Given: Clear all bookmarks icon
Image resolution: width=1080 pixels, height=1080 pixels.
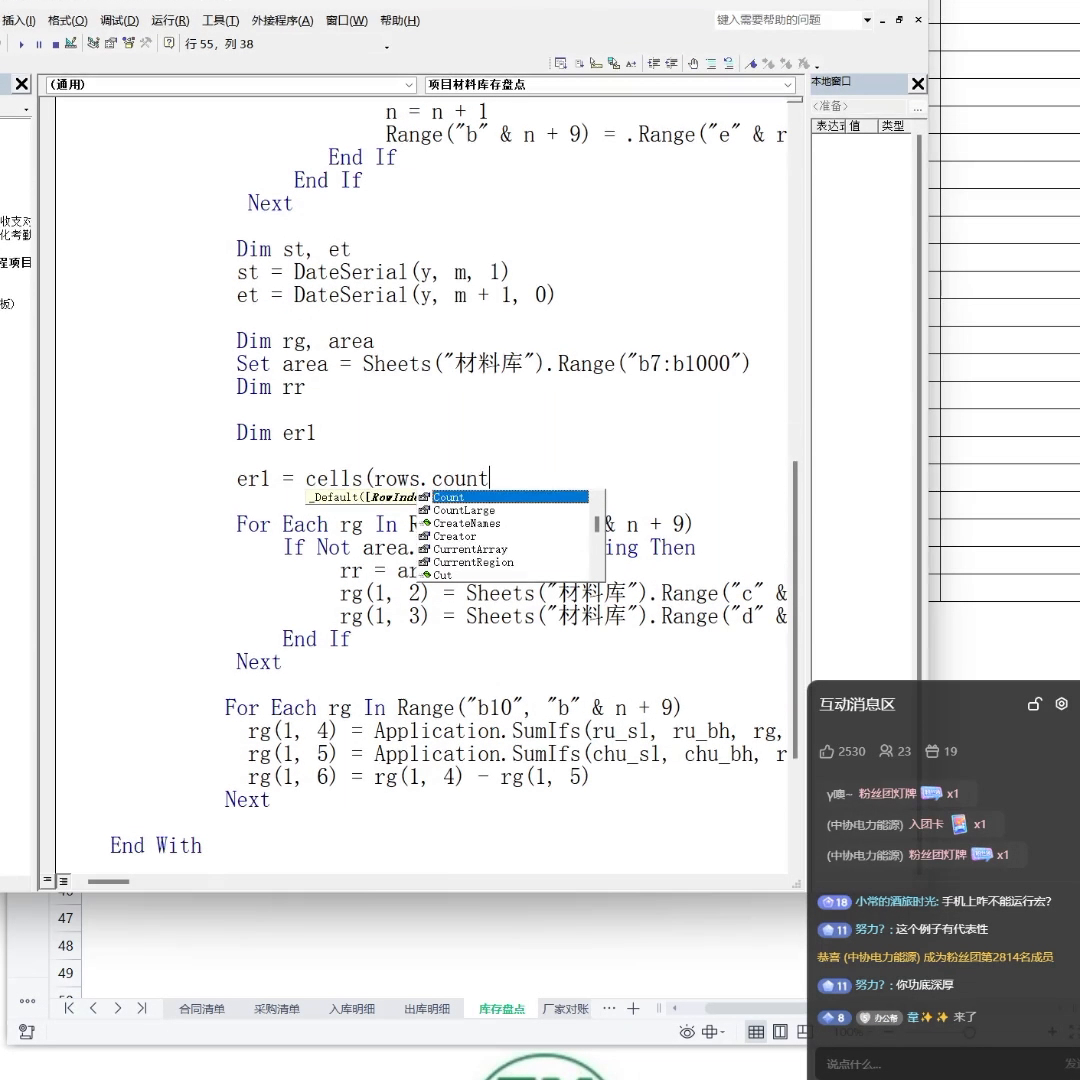Looking at the screenshot, I should [x=803, y=63].
